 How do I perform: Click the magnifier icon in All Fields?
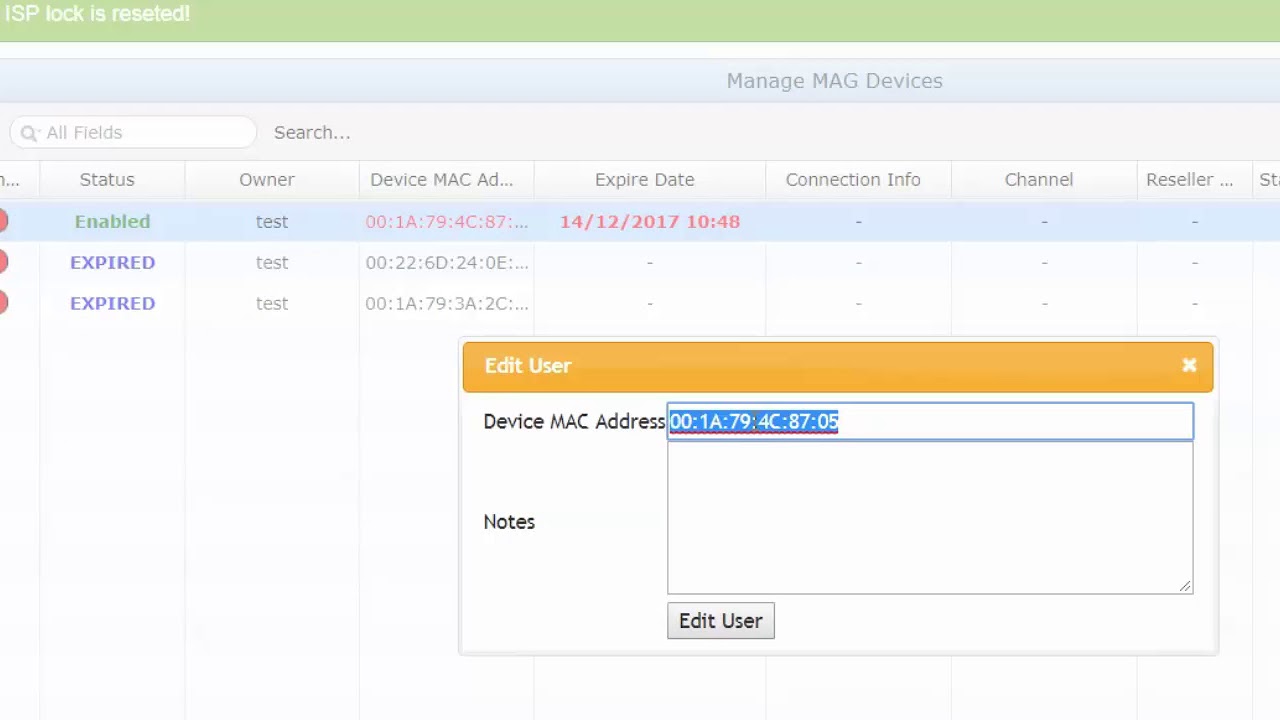(x=28, y=132)
